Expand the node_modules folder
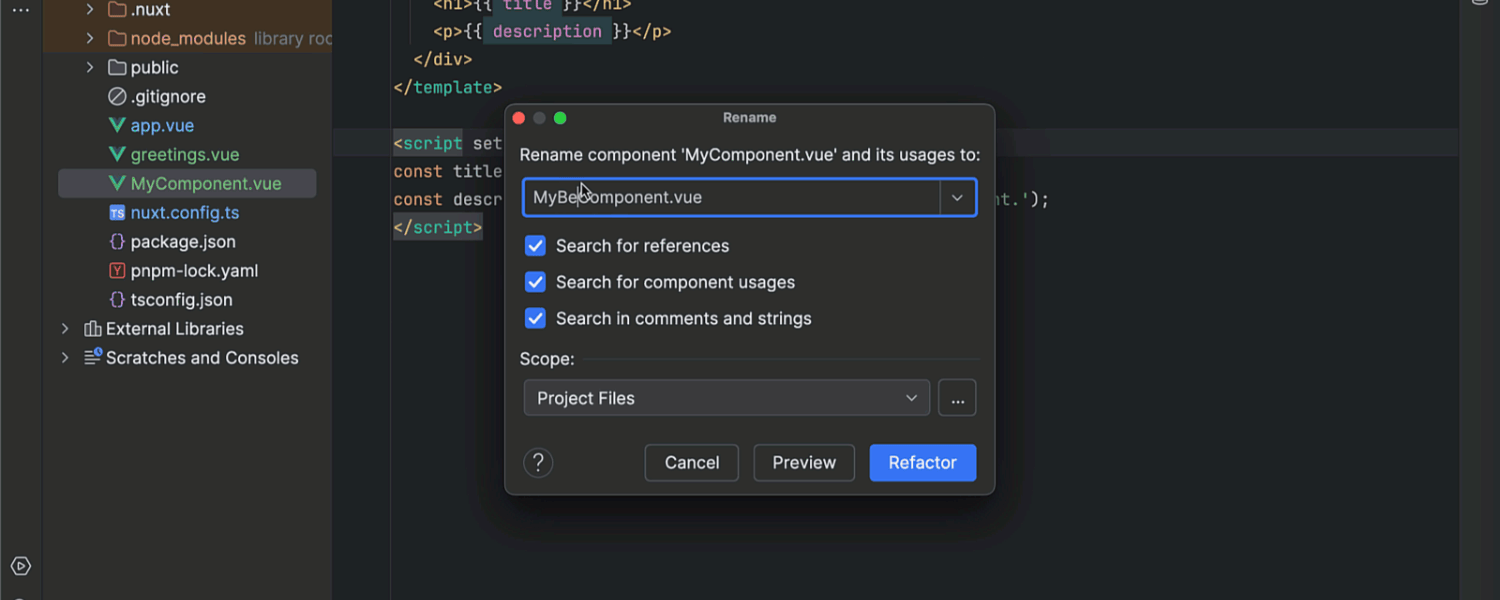1500x600 pixels. pos(89,39)
